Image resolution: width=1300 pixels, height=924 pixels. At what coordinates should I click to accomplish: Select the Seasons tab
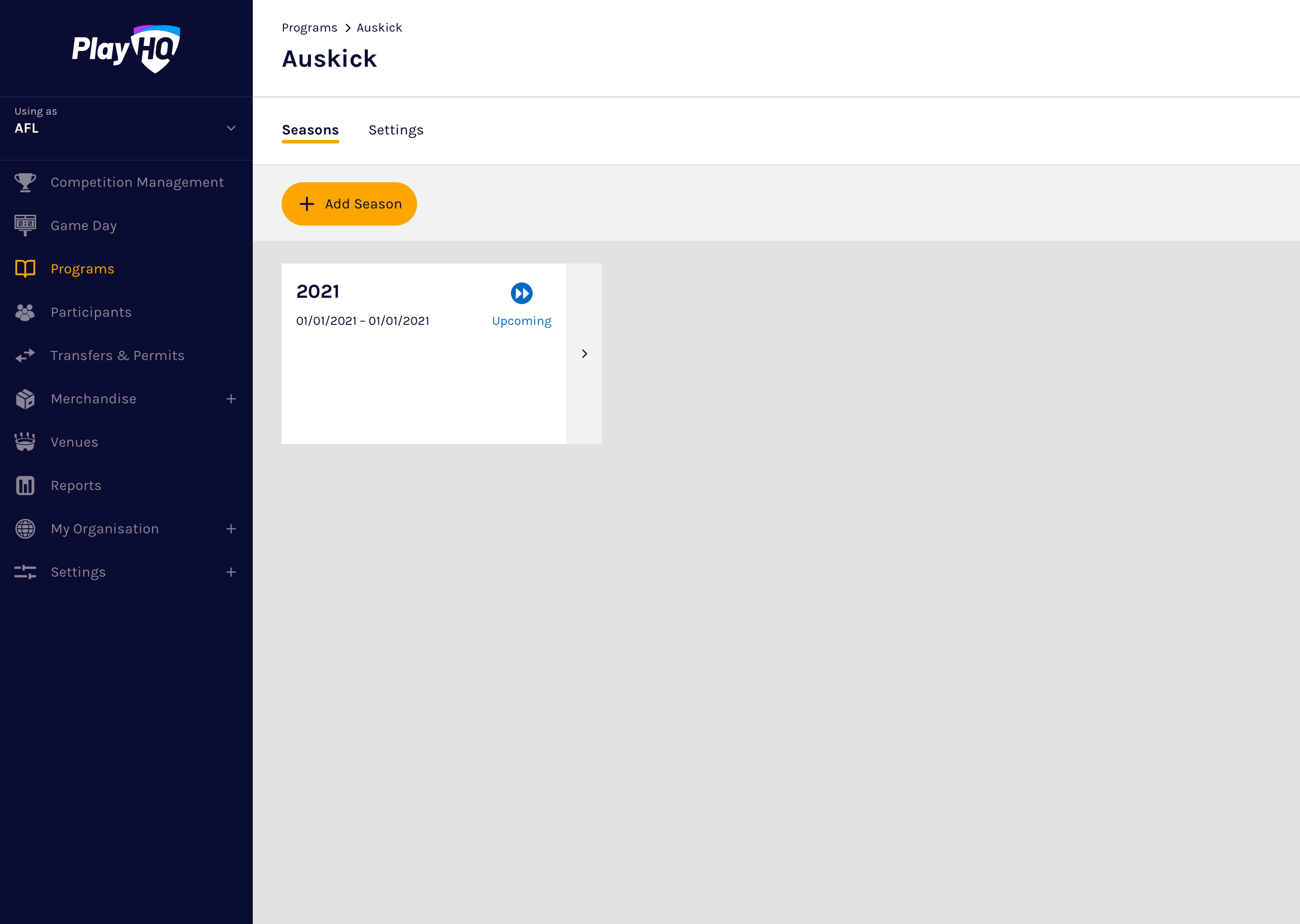click(310, 130)
